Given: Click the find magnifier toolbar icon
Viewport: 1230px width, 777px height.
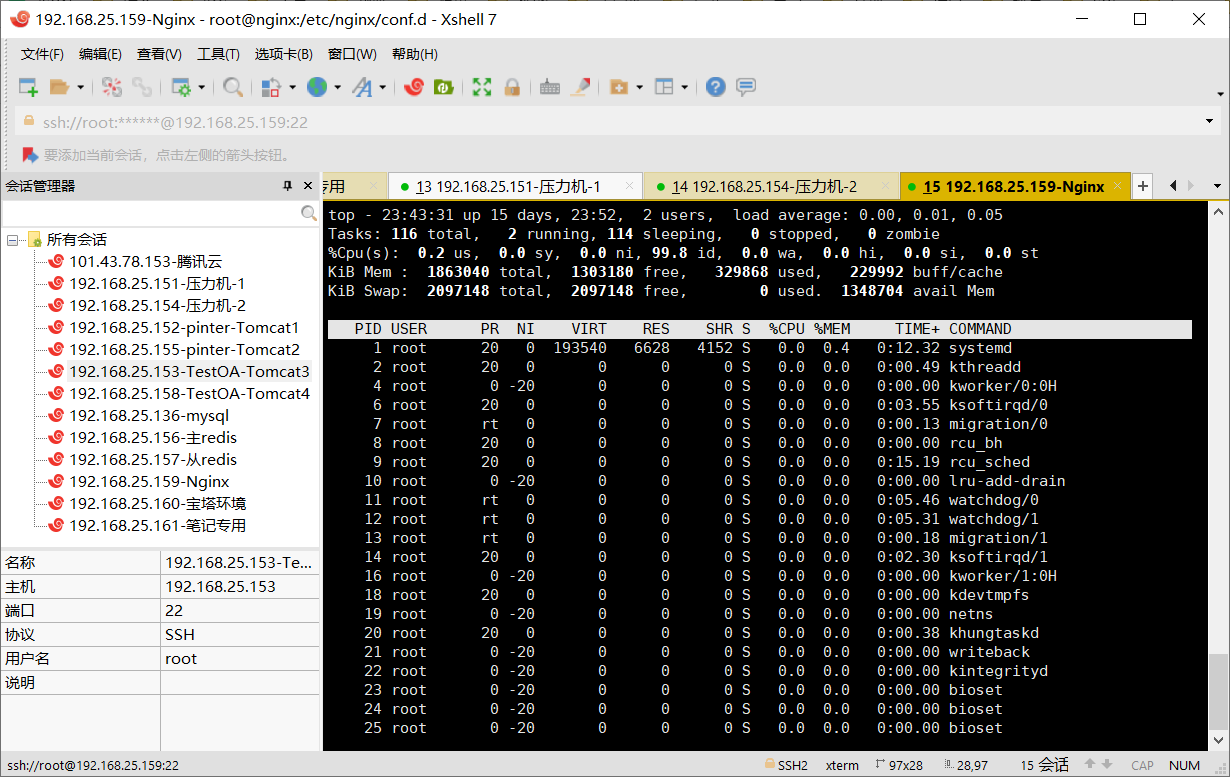Looking at the screenshot, I should coord(233,87).
